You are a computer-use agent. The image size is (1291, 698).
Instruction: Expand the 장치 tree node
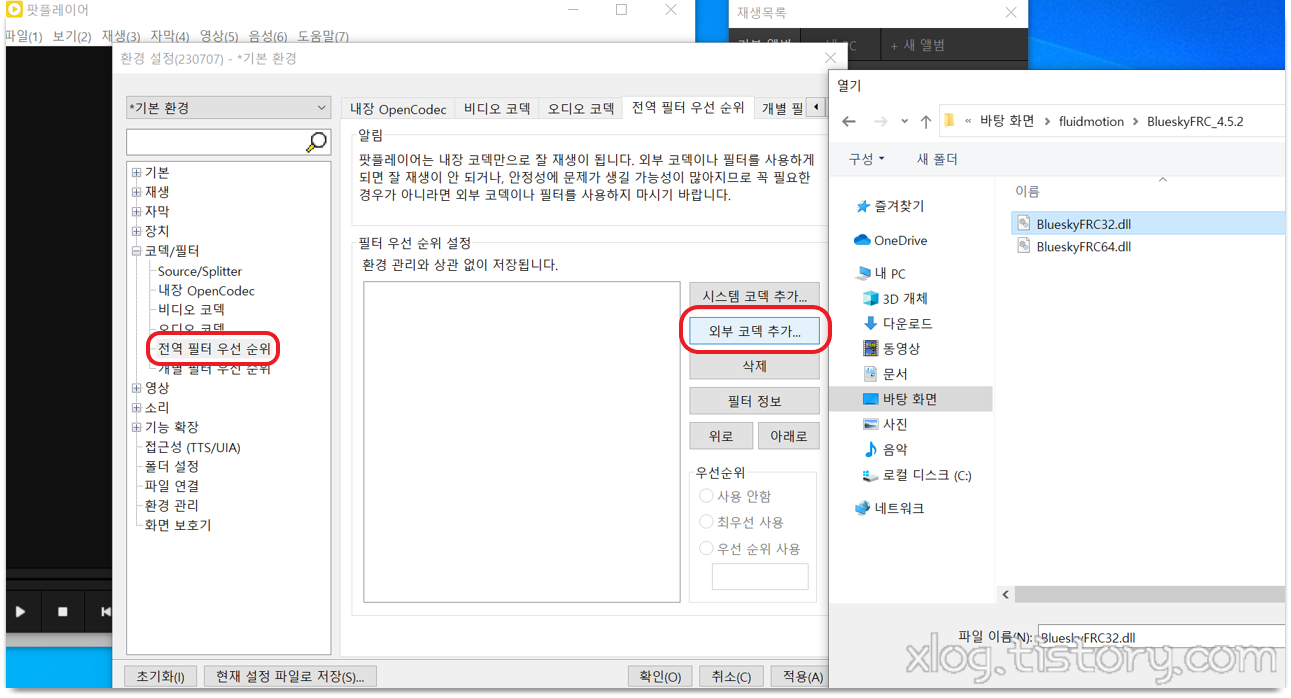136,230
